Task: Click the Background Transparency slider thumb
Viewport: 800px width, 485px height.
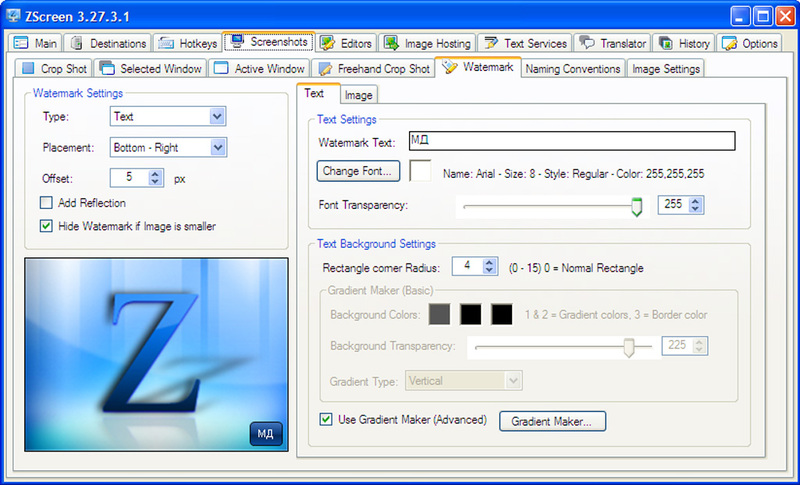Action: click(x=629, y=347)
